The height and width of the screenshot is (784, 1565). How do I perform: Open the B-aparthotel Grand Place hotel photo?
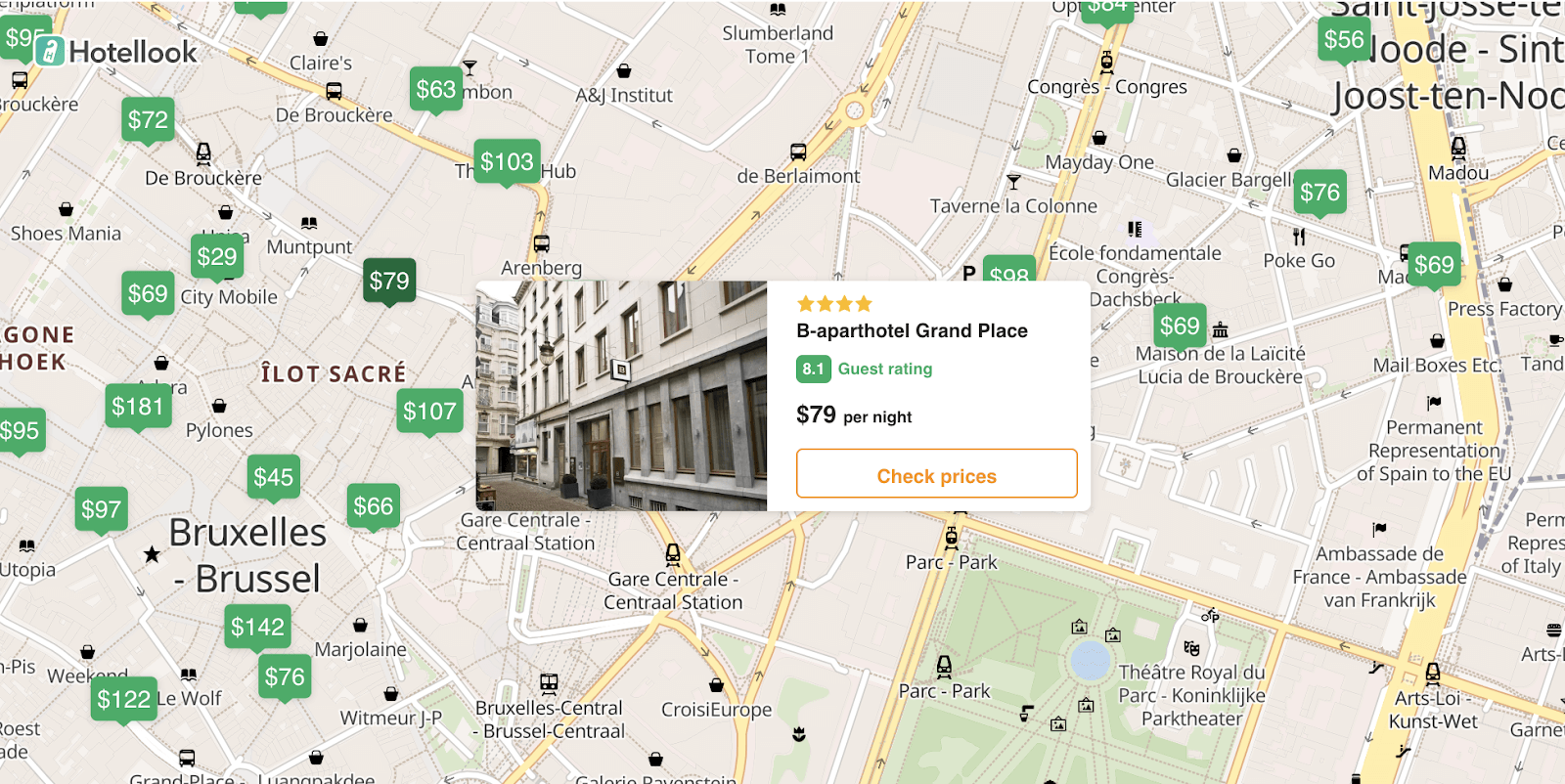[621, 396]
